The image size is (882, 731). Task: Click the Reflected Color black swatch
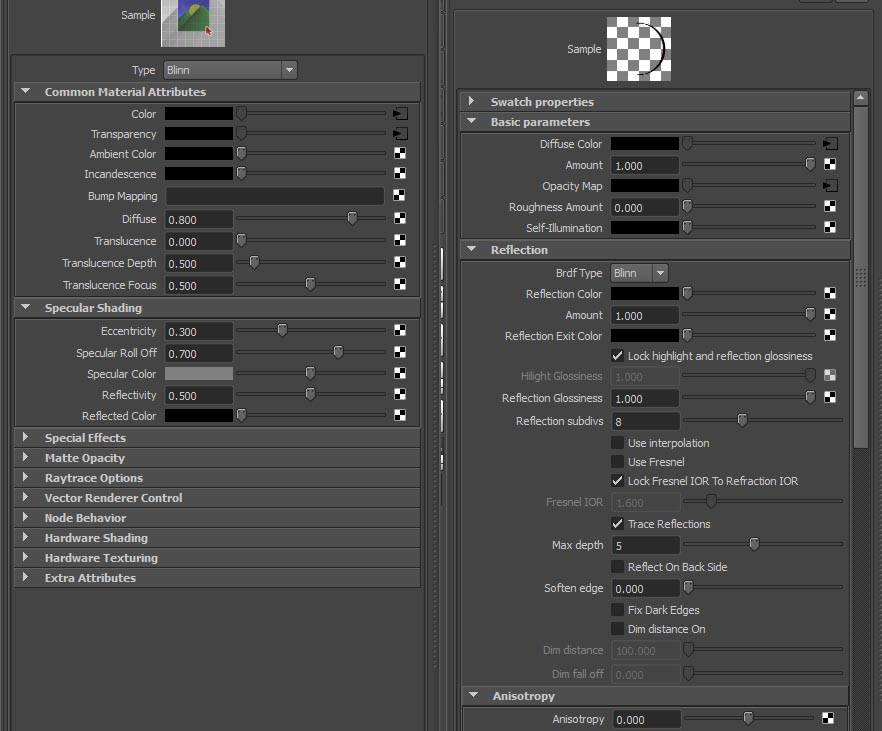tap(199, 416)
